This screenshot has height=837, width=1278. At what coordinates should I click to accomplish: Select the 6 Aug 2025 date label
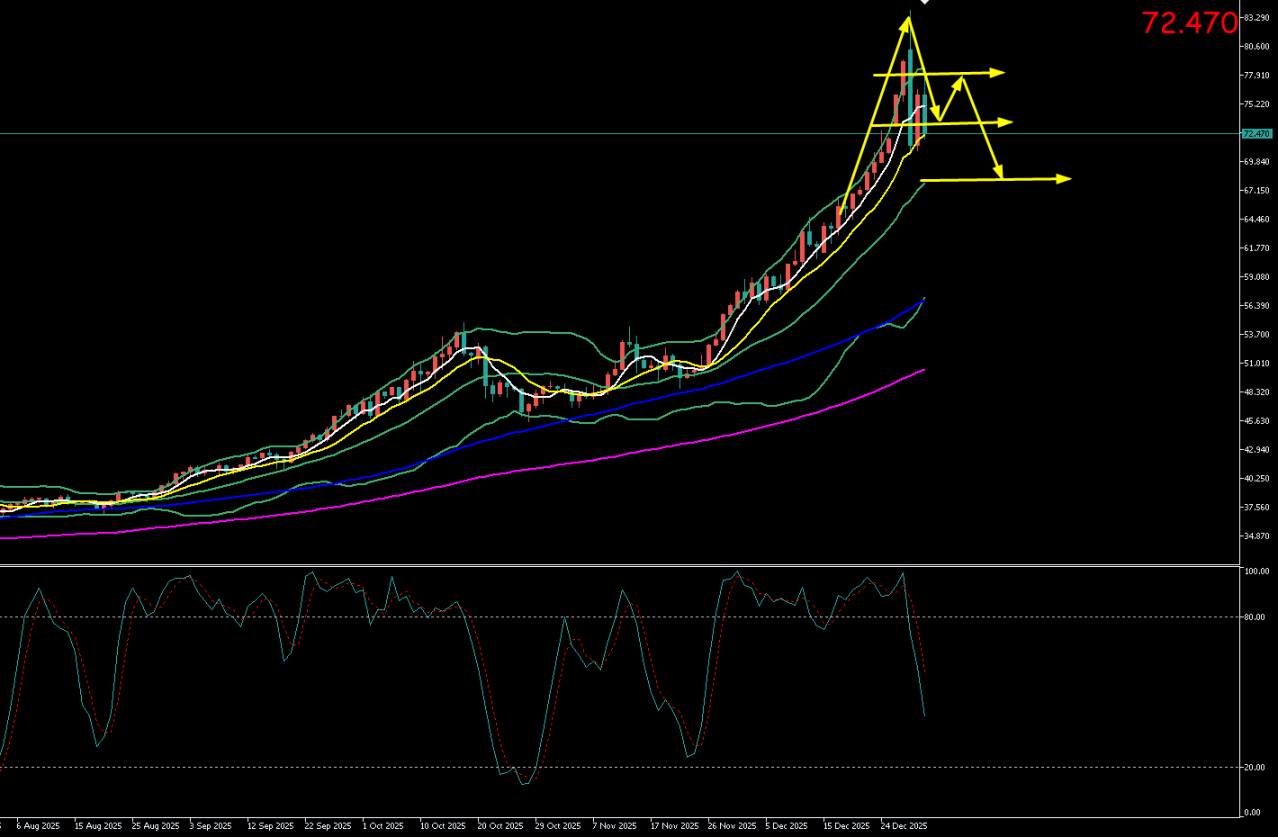(38, 827)
